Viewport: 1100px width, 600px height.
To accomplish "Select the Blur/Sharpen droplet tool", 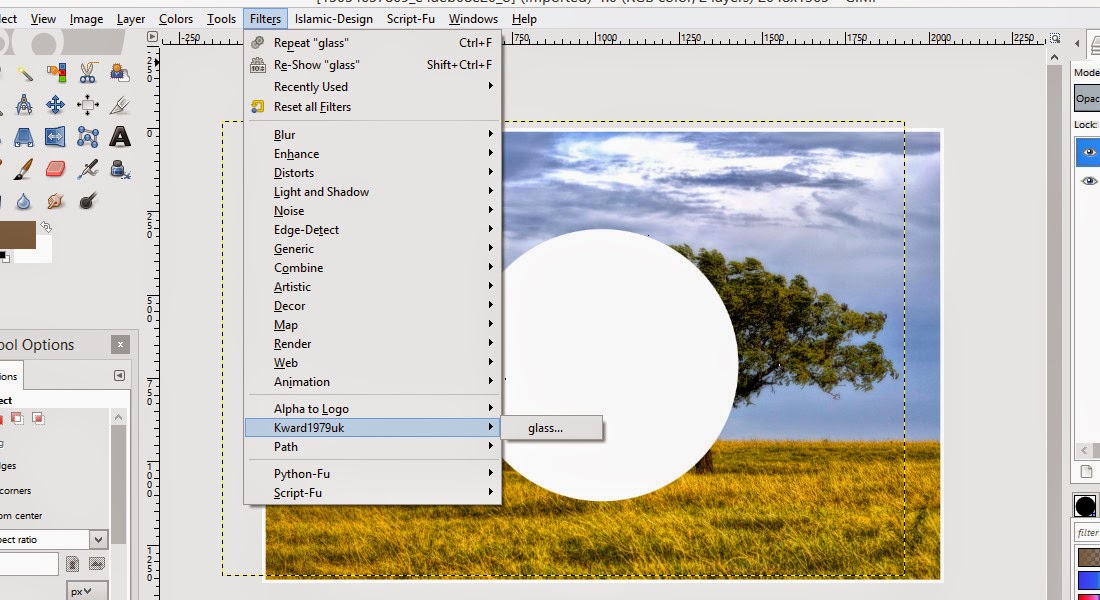I will point(24,201).
